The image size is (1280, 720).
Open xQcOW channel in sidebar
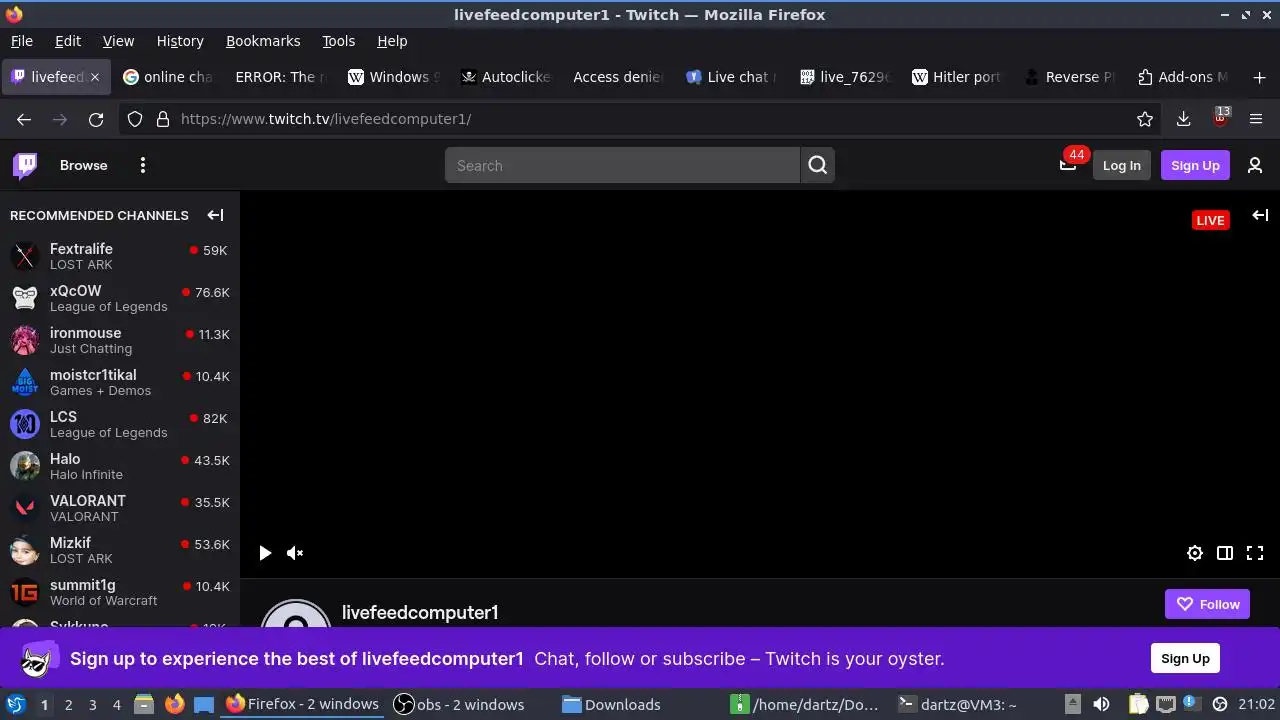tap(120, 298)
